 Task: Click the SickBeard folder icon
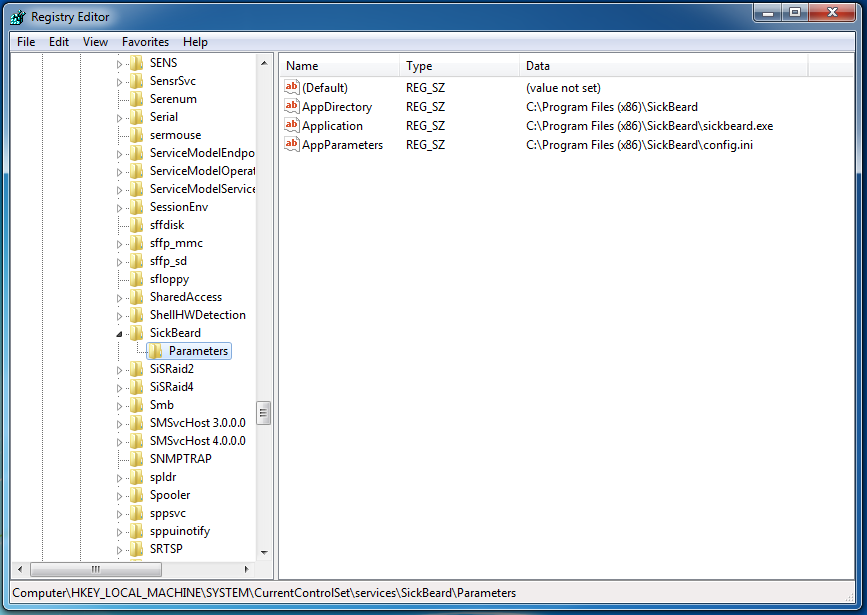point(137,333)
